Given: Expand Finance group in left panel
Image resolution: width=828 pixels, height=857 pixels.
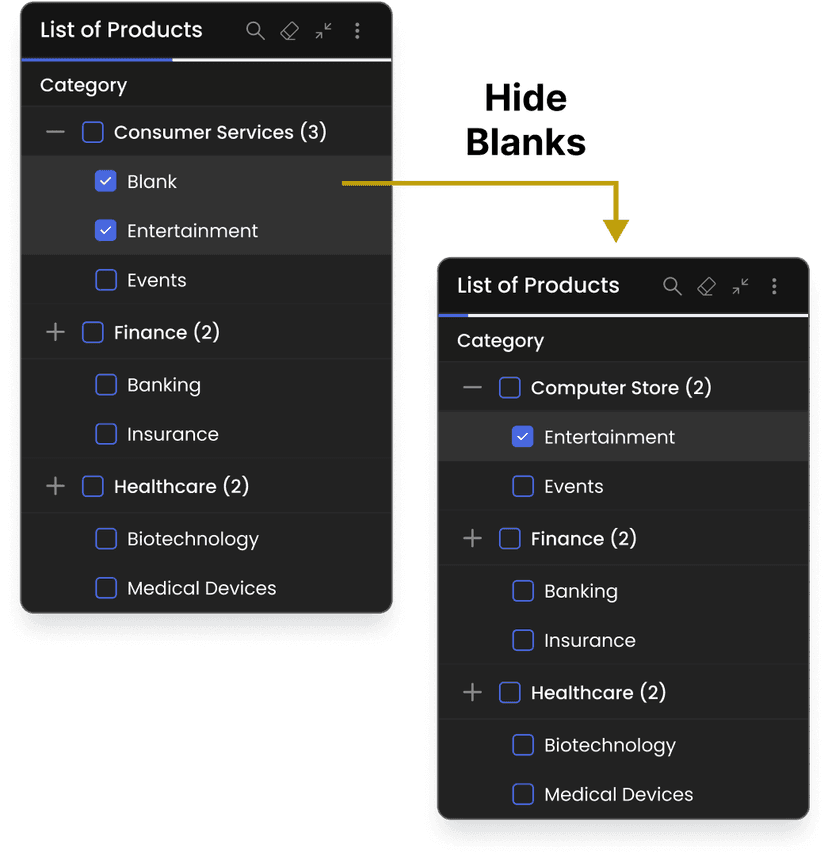Looking at the screenshot, I should [x=56, y=332].
